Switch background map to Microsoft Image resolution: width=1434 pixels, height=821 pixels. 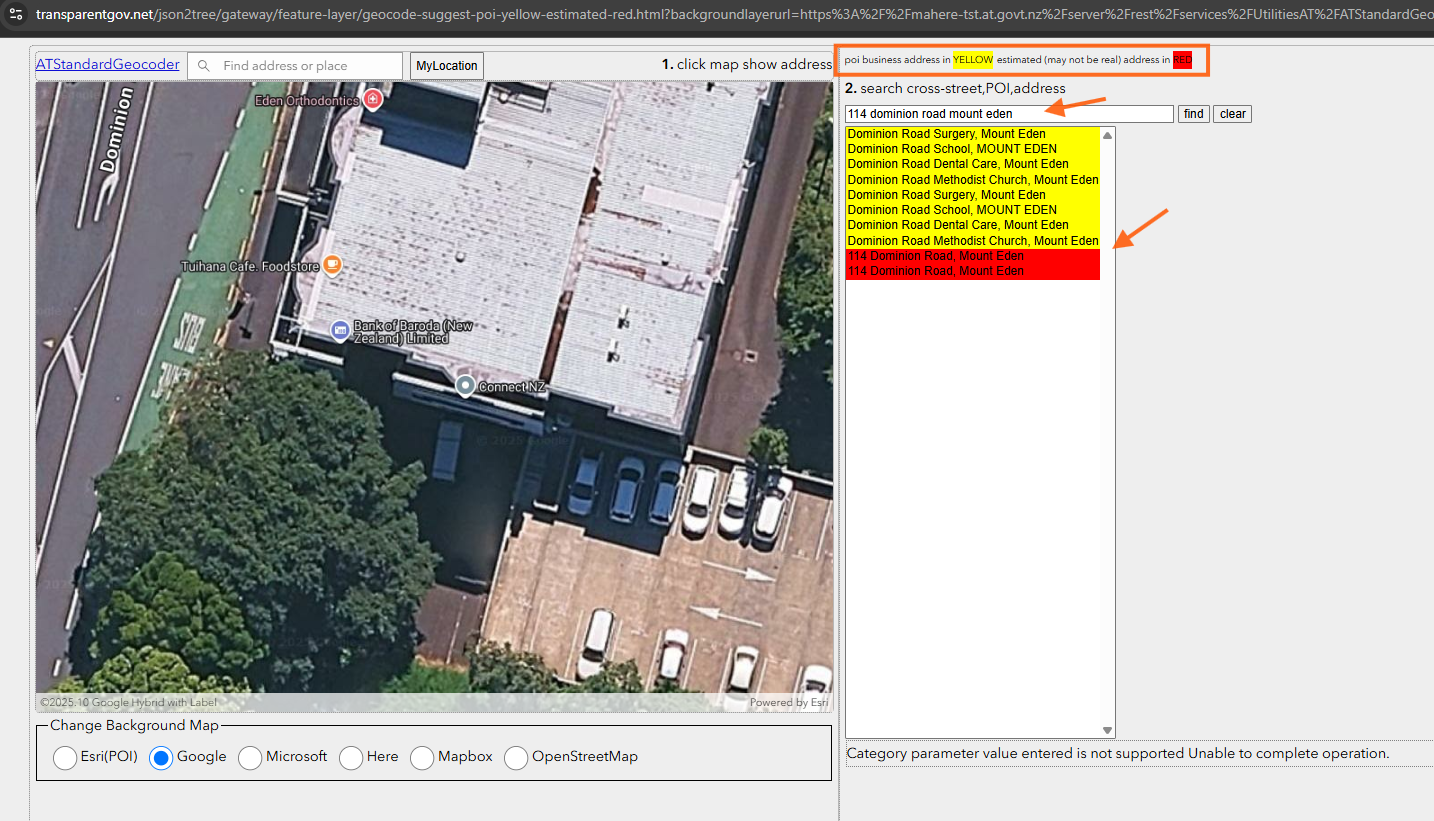click(250, 758)
